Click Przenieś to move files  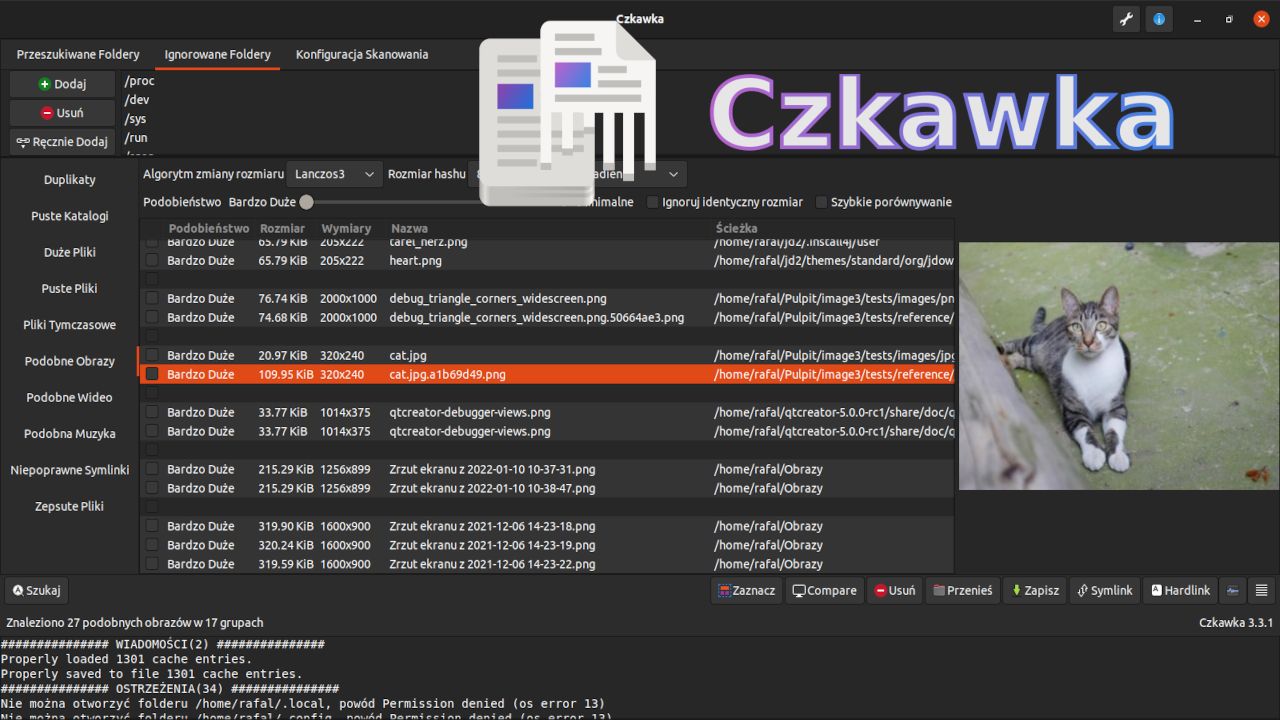[962, 590]
